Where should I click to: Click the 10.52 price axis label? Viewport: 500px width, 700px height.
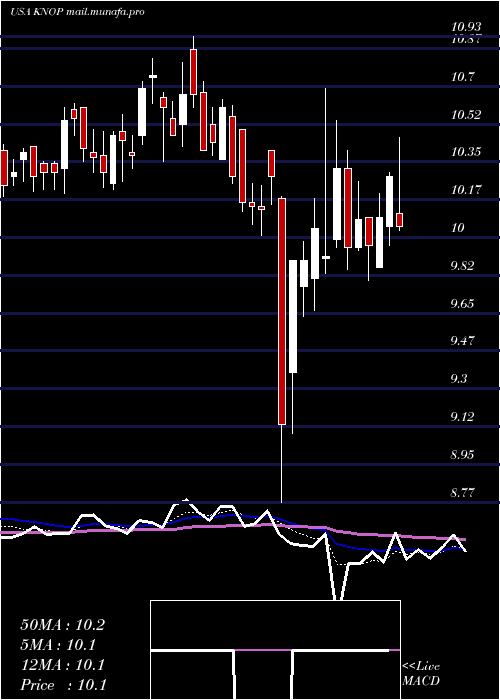coord(466,115)
